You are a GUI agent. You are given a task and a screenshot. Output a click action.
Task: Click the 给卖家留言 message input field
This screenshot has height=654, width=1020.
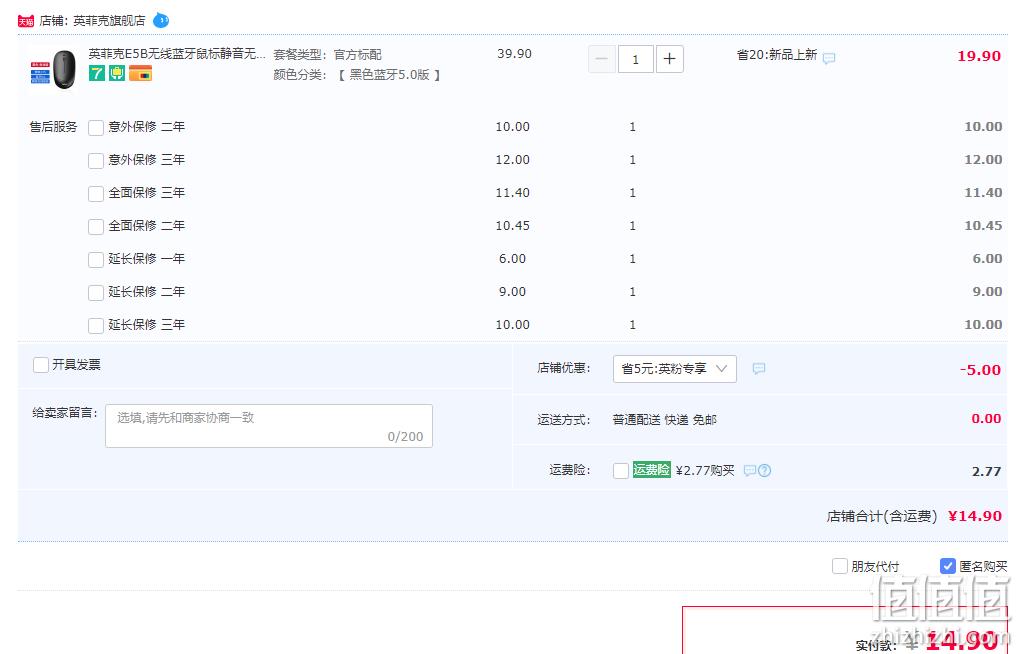(269, 426)
